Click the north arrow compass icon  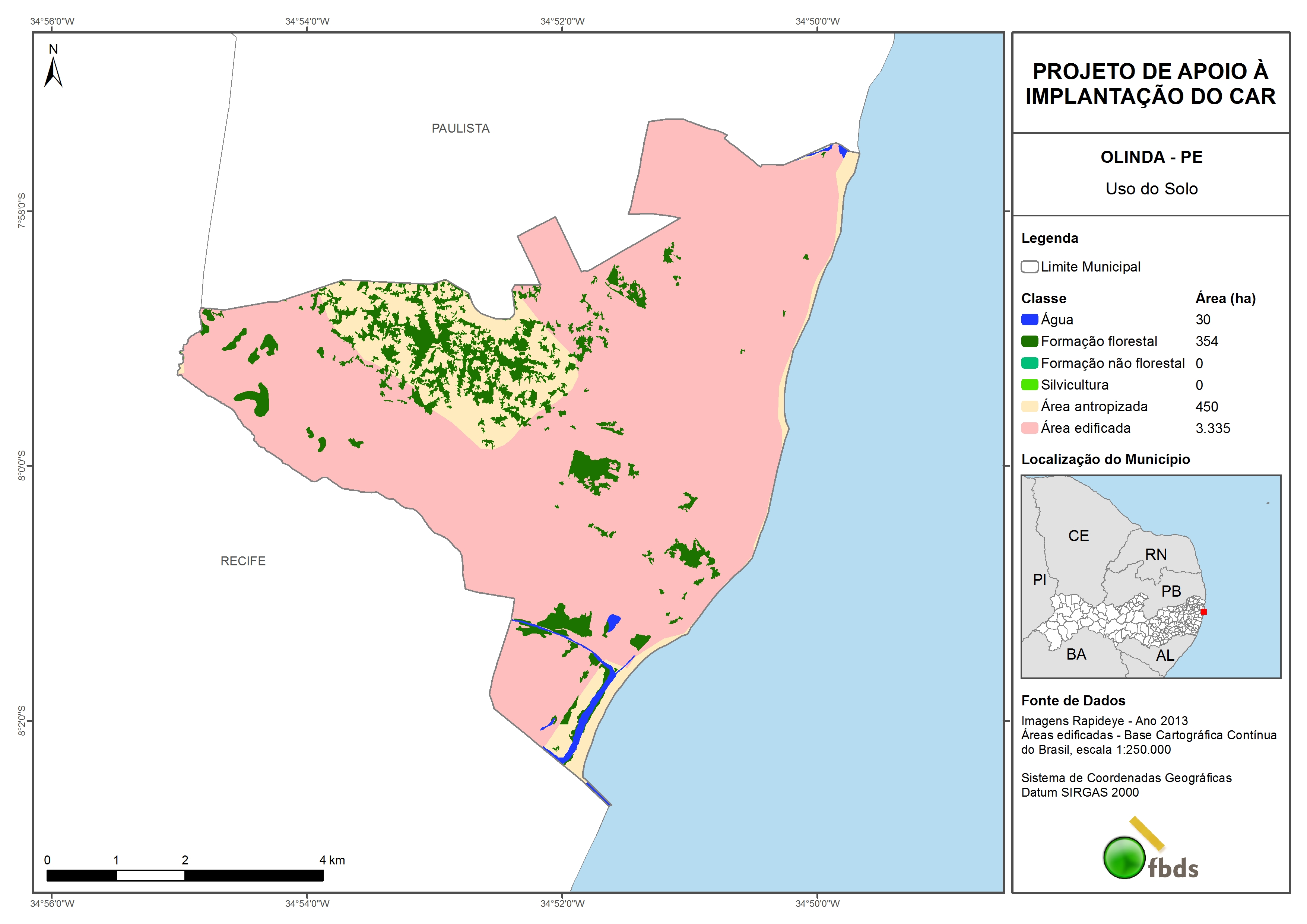tap(53, 71)
